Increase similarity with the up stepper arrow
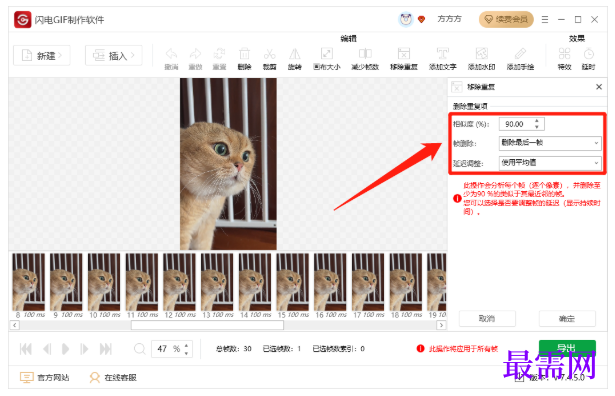This screenshot has width=615, height=396. tap(537, 121)
